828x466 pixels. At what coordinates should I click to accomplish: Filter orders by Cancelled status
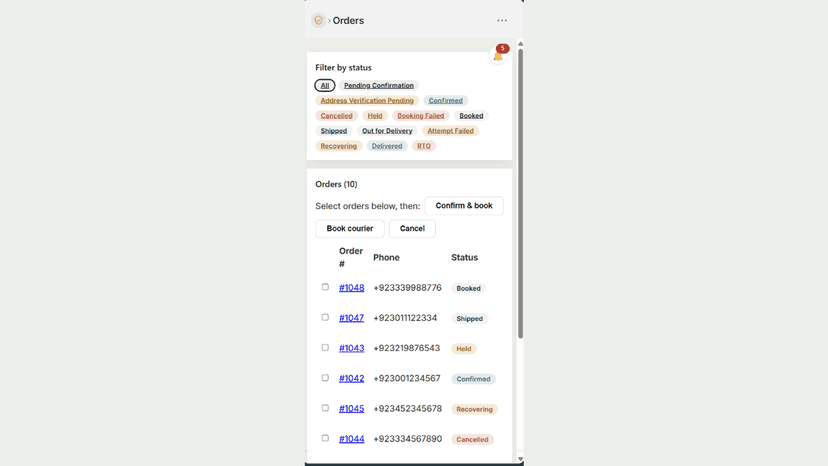(336, 116)
